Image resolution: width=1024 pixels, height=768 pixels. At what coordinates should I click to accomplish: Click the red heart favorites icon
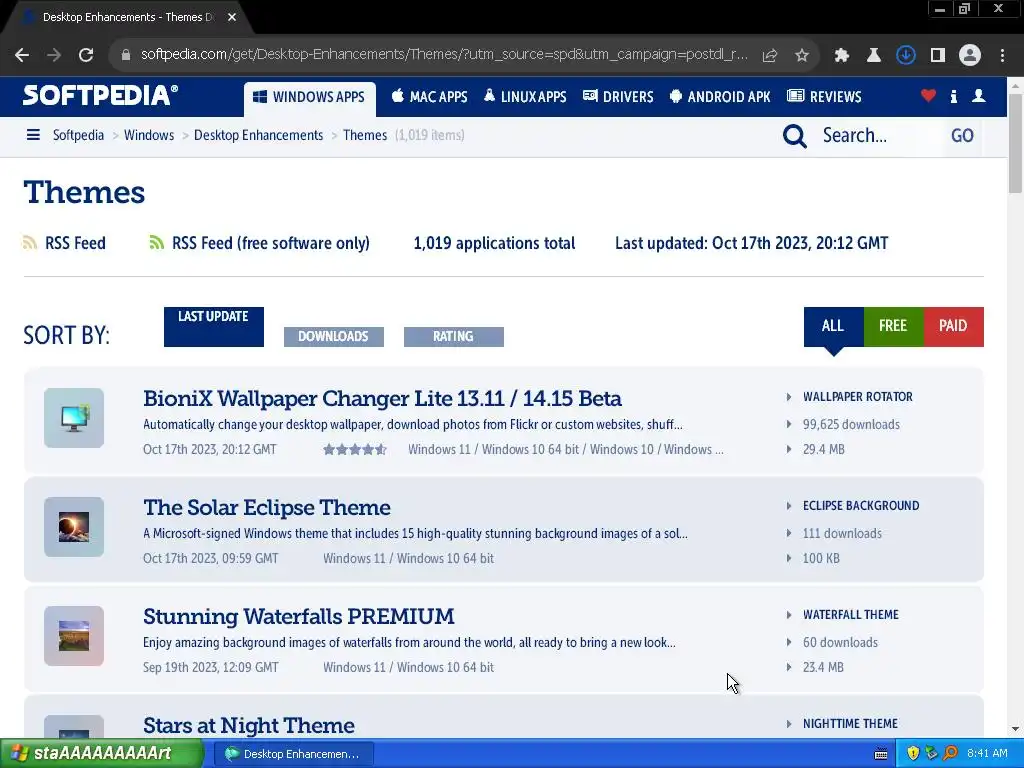click(928, 96)
